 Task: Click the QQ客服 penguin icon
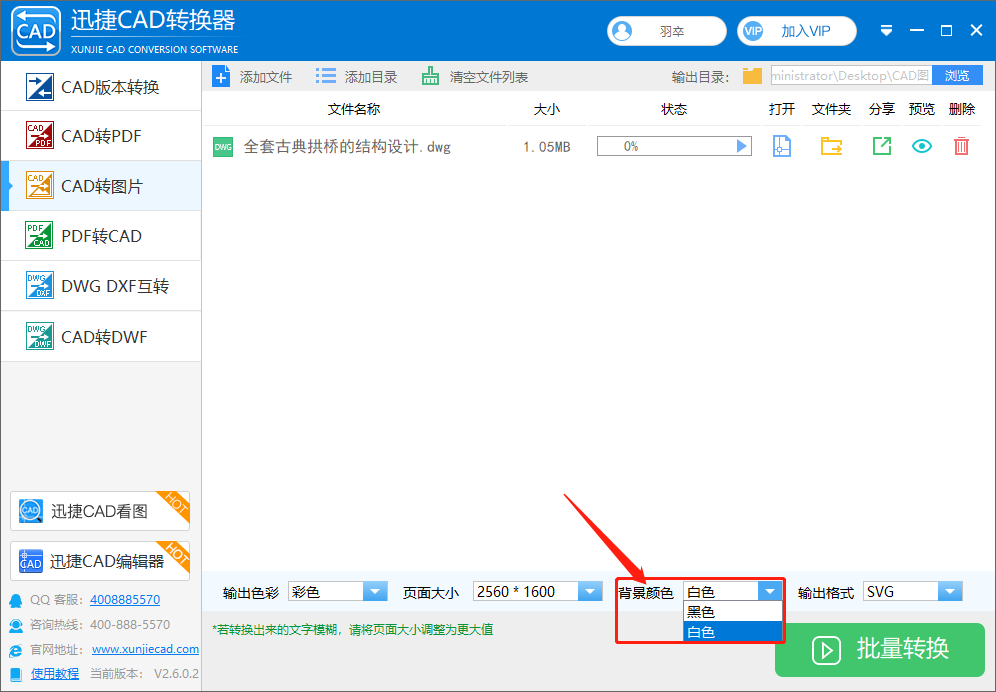[x=16, y=600]
